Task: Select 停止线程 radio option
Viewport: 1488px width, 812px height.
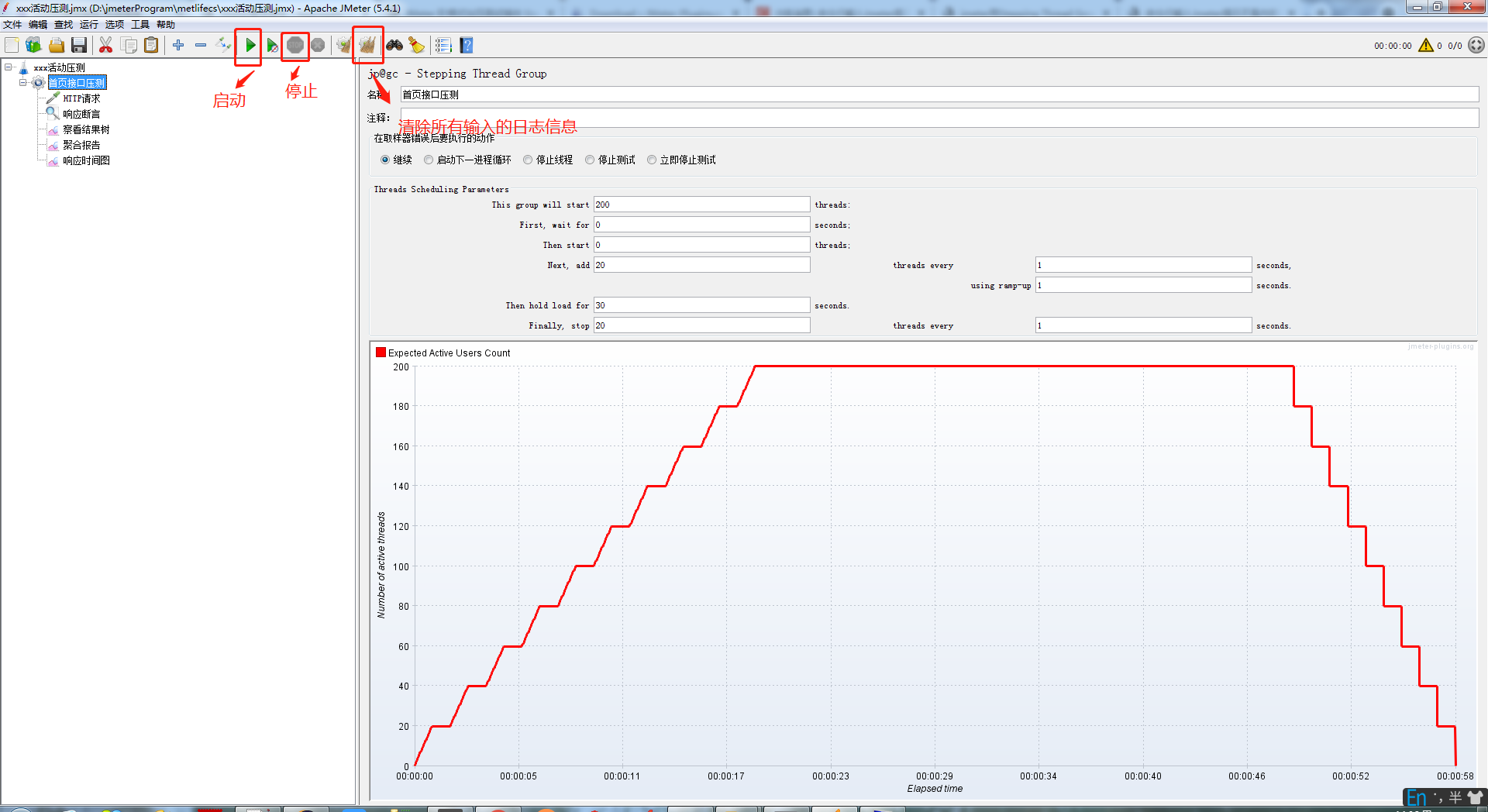Action: tap(528, 160)
